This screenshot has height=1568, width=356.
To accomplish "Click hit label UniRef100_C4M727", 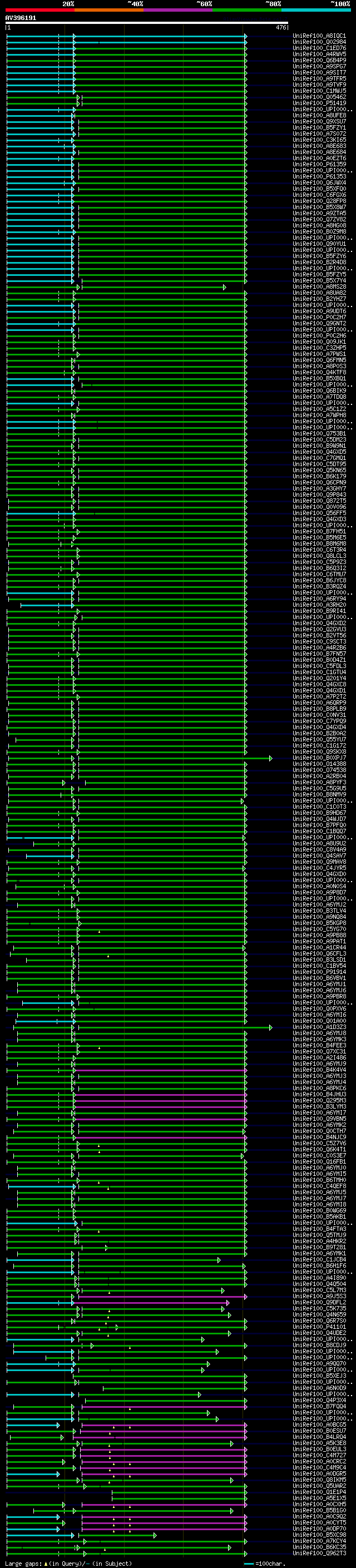I will pyautogui.click(x=319, y=1456).
